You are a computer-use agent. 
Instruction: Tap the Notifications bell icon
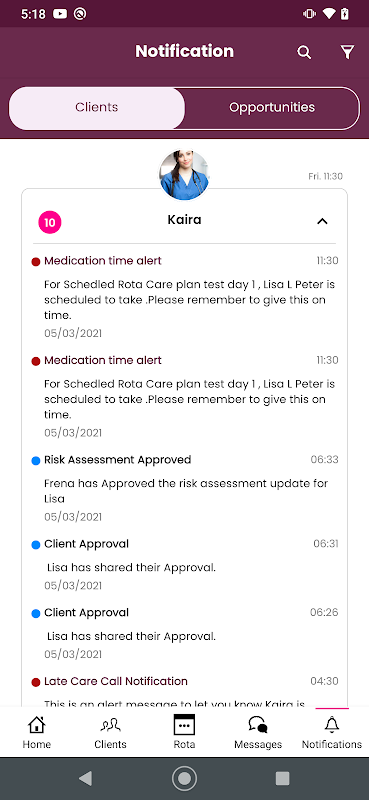pyautogui.click(x=332, y=724)
